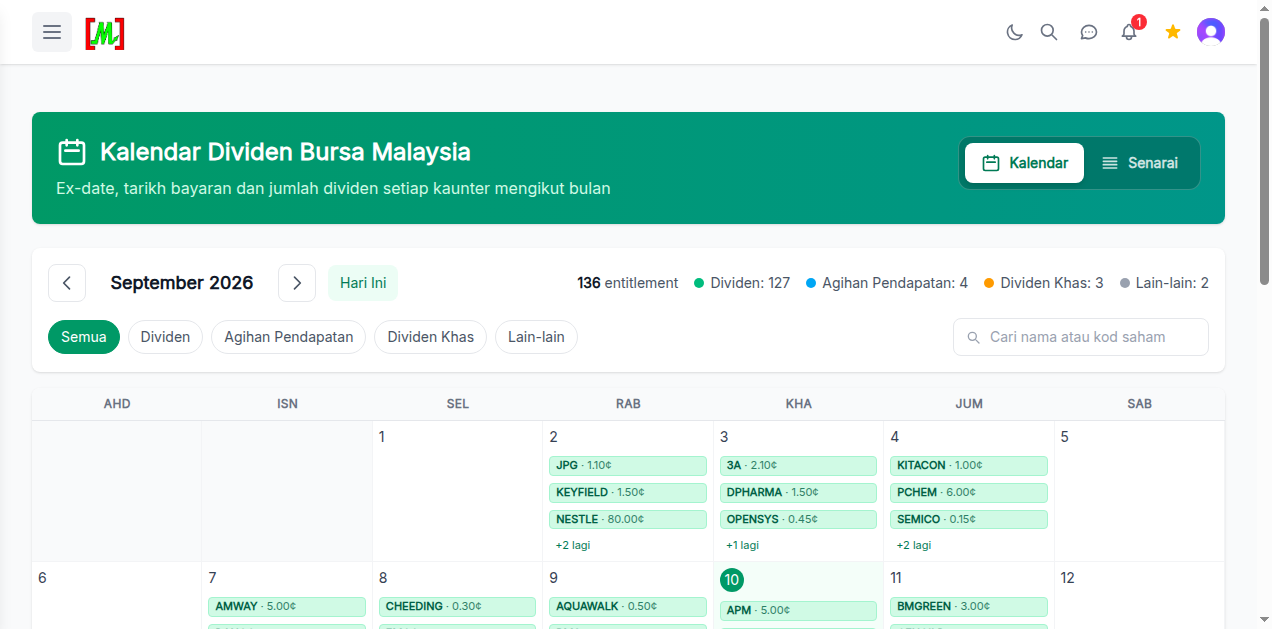Go to next month arrow
This screenshot has height=629, width=1272.
point(297,283)
